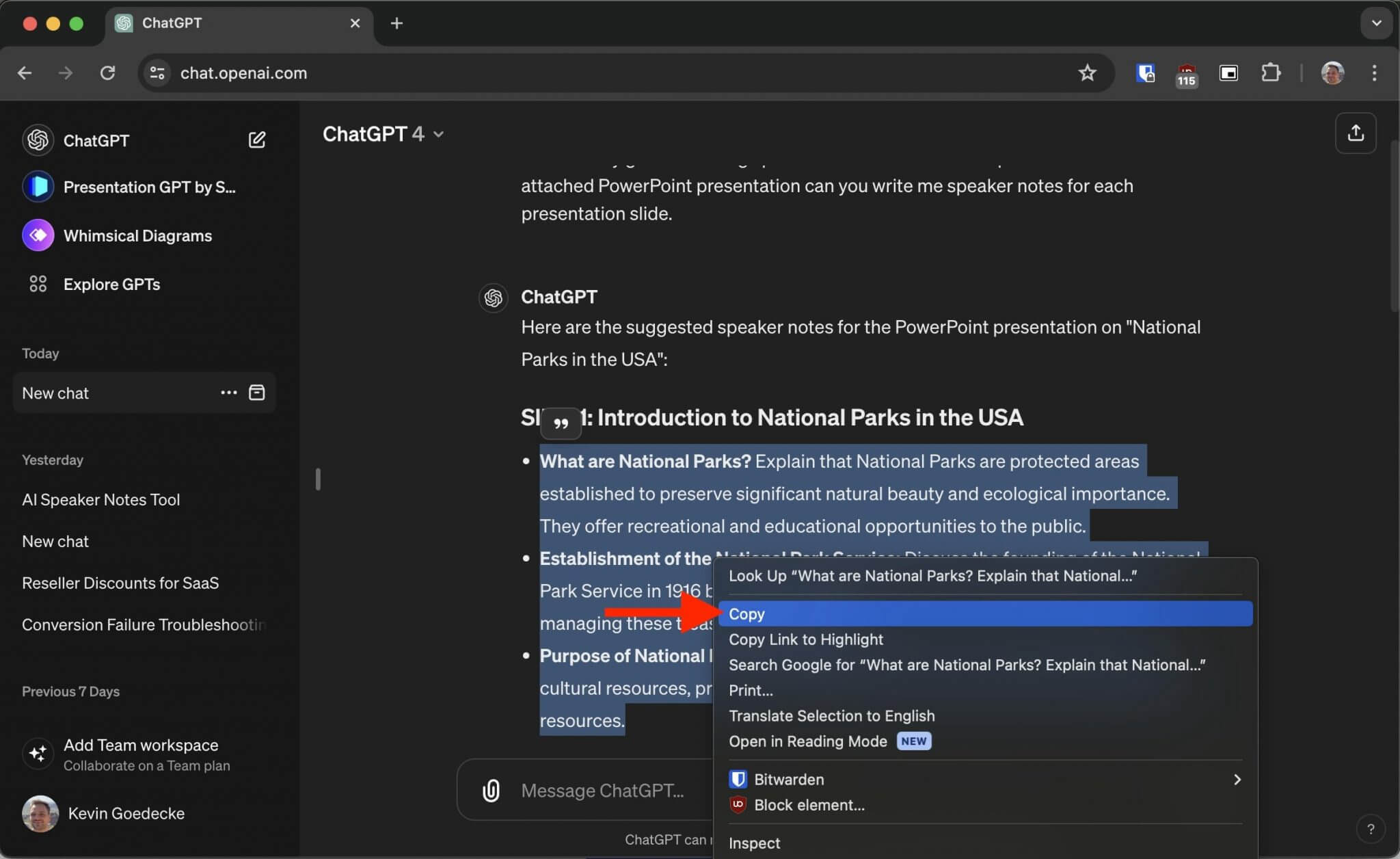Viewport: 1400px width, 859px height.
Task: Open Whimsical Diagrams via its diamond icon
Action: tap(38, 235)
